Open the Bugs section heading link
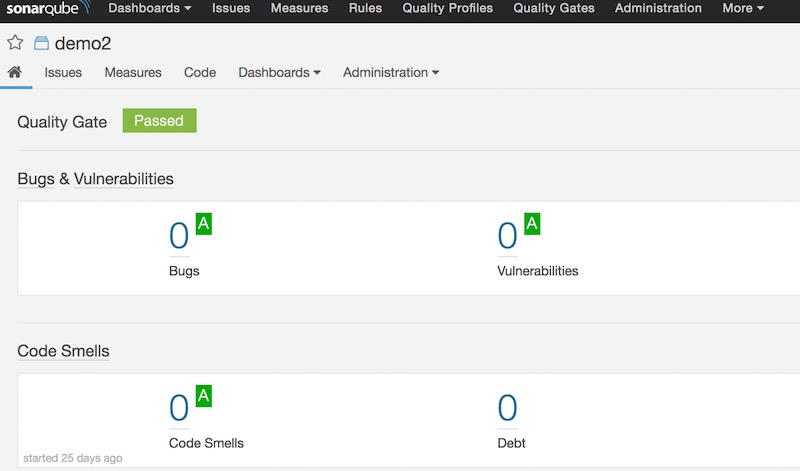Screen dimensions: 800x471 (36, 179)
